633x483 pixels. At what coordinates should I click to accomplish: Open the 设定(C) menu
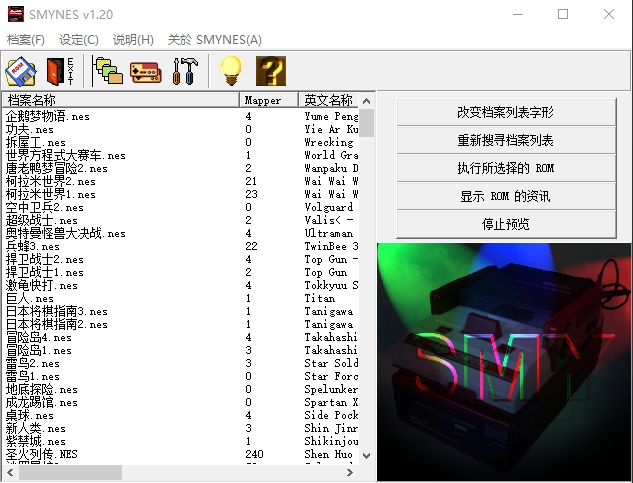(x=79, y=40)
